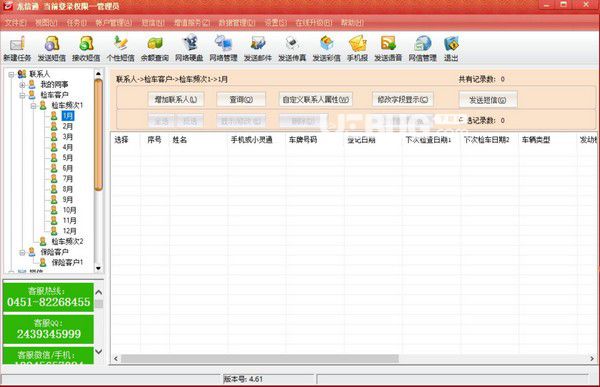The height and width of the screenshot is (387, 600).
Task: Collapse the 保险客户 tree node
Action: pyautogui.click(x=22, y=252)
